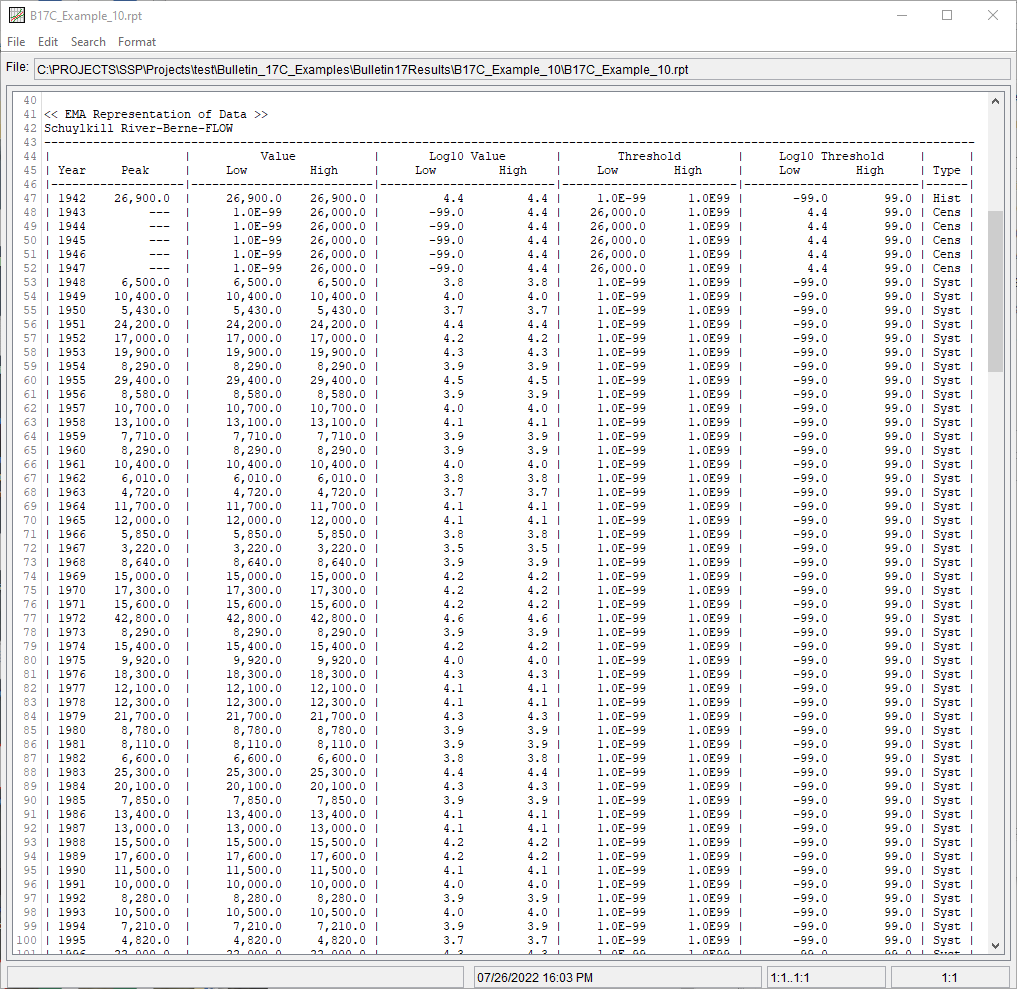Image resolution: width=1017 pixels, height=989 pixels.
Task: Click the 1953 peak value 19,900.0
Action: pyautogui.click(x=142, y=353)
